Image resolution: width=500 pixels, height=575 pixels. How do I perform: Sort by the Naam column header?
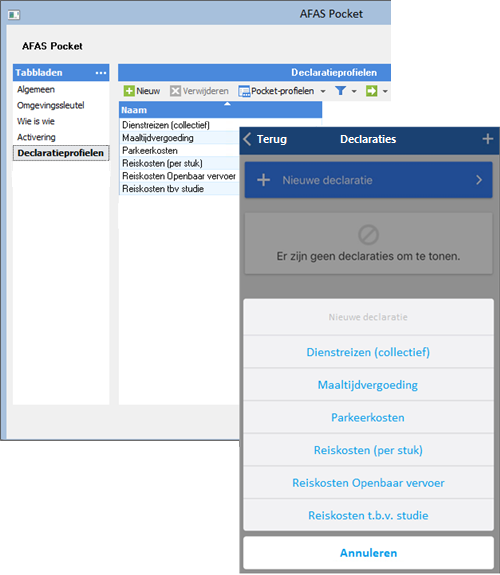[x=220, y=110]
